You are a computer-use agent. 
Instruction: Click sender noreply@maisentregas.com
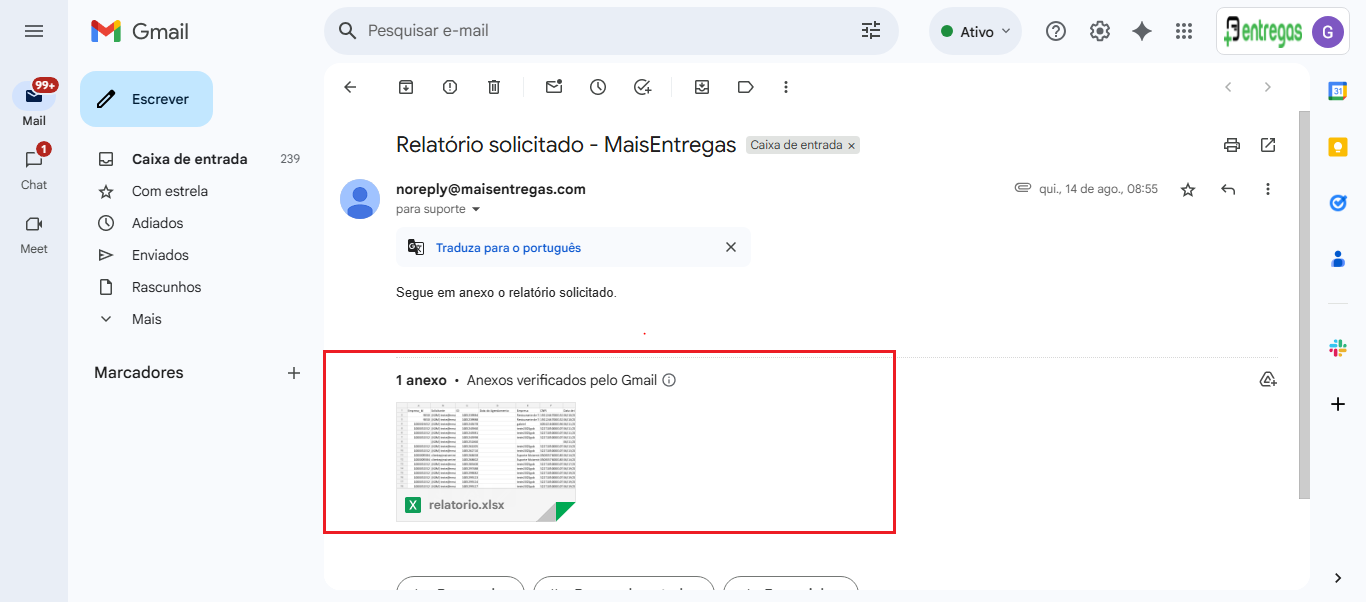pyautogui.click(x=491, y=189)
